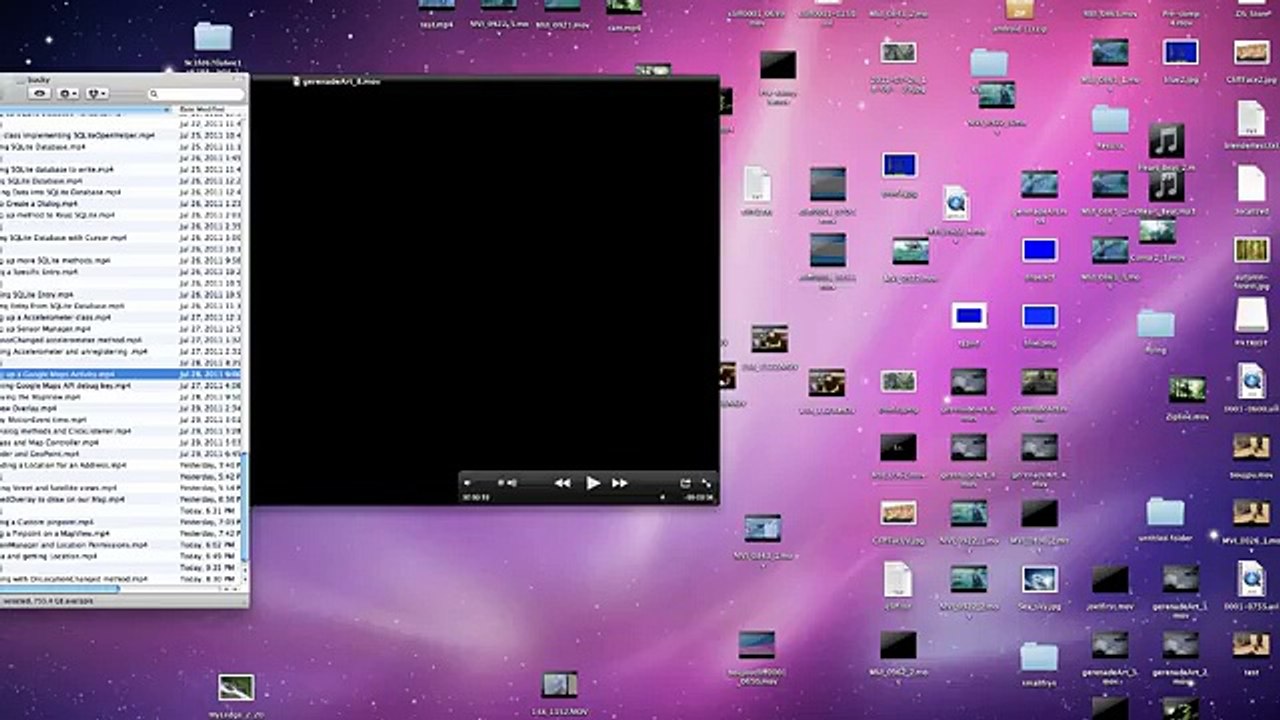
Task: Select the "flying" desktop folder
Action: click(x=1156, y=324)
